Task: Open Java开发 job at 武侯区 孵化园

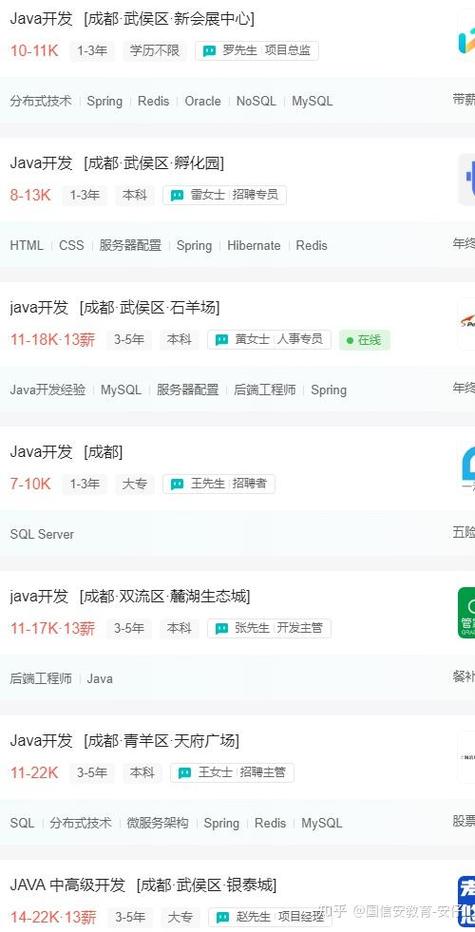Action: 117,163
